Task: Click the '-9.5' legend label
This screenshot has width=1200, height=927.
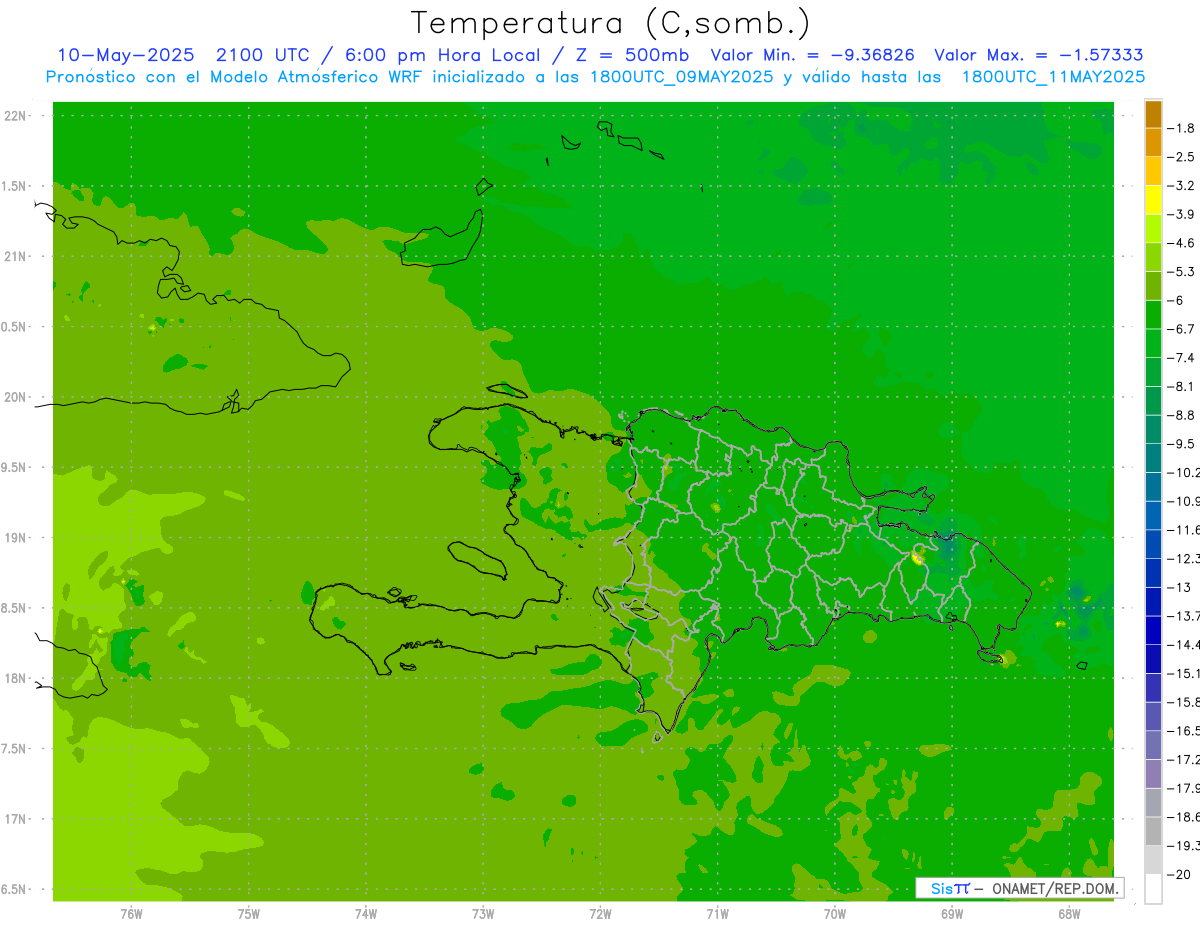Action: coord(1181,444)
